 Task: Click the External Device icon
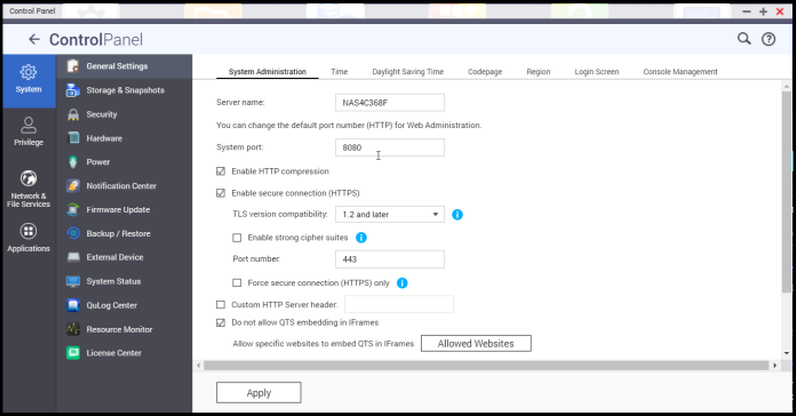point(73,257)
